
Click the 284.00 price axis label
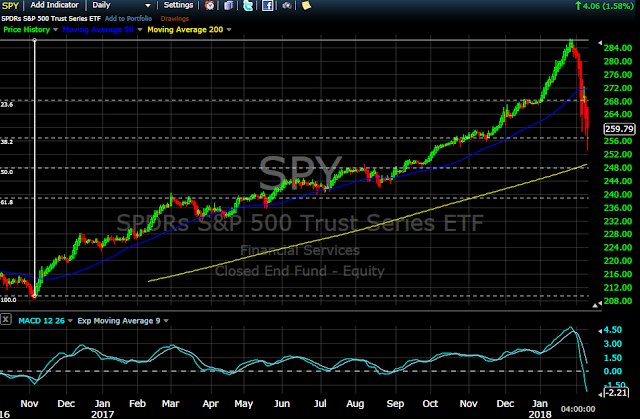pos(618,48)
